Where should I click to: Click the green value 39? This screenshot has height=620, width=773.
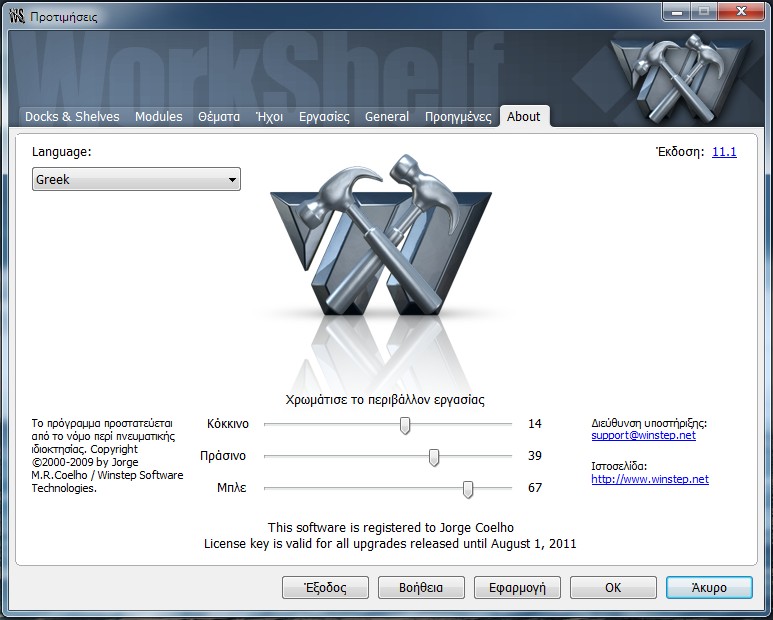coord(535,455)
